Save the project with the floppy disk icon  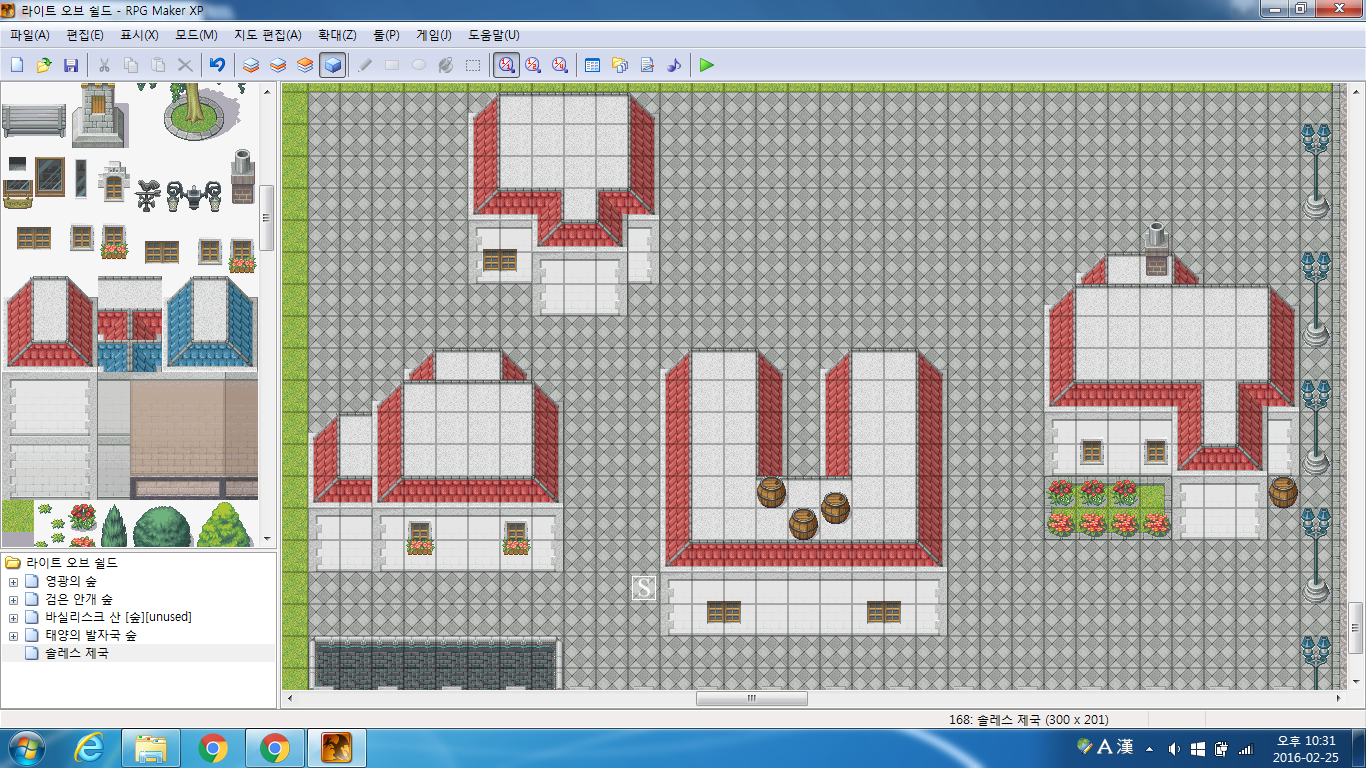(x=71, y=65)
